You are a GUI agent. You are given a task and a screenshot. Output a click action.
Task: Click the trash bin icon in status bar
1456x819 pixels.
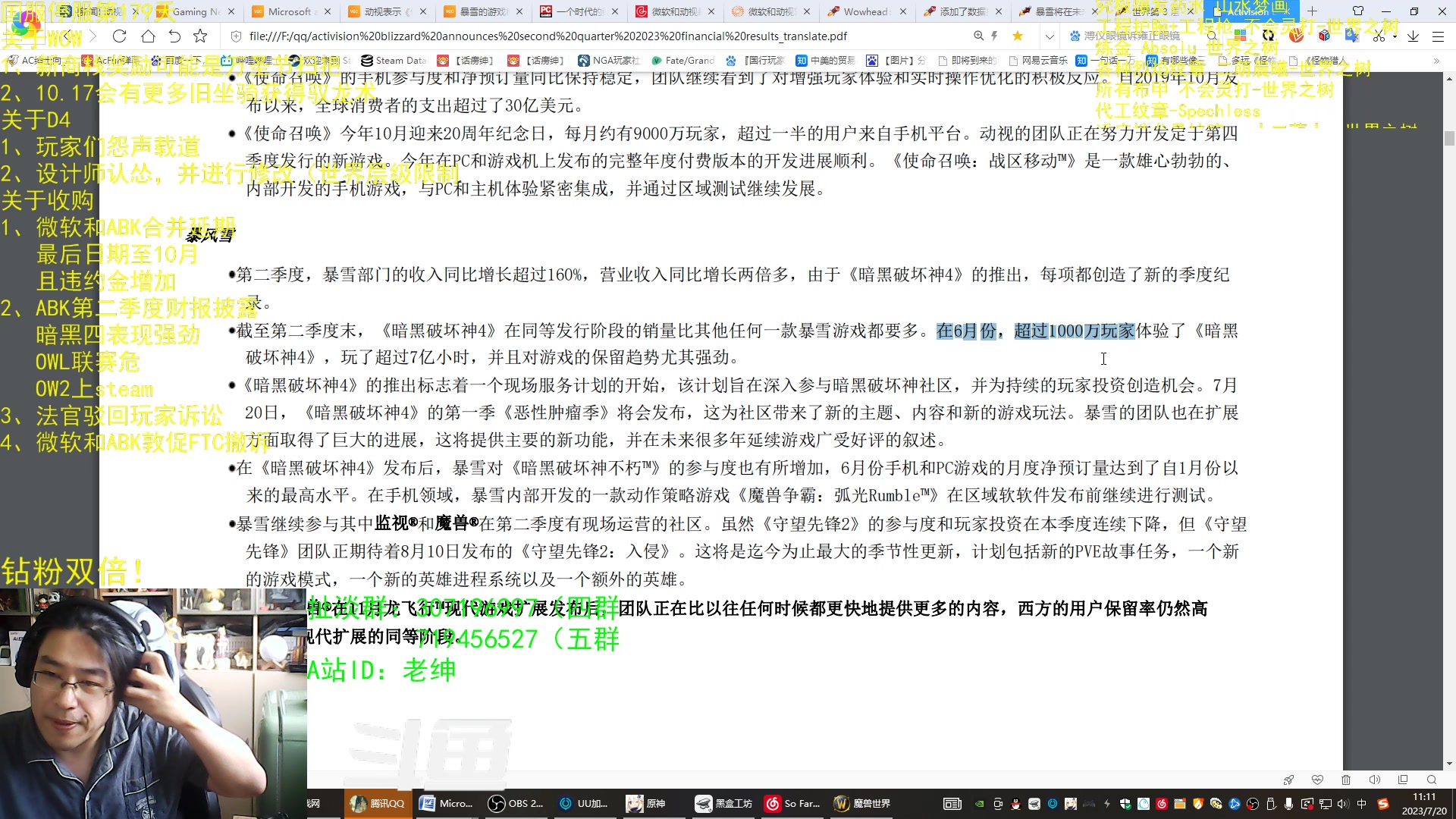pyautogui.click(x=1346, y=780)
